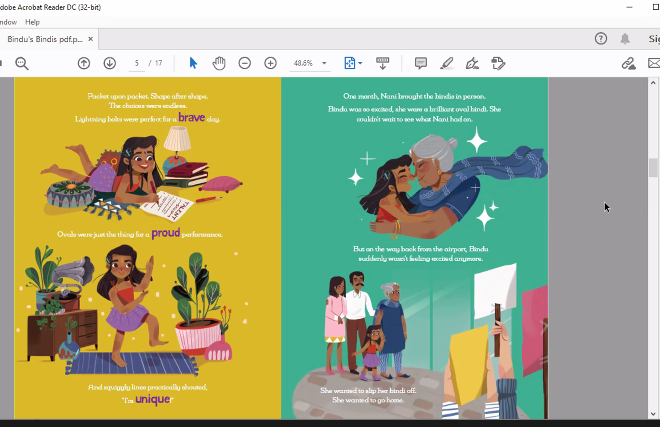Click the Sign In button
Viewport: 660px width, 427px height.
point(654,39)
